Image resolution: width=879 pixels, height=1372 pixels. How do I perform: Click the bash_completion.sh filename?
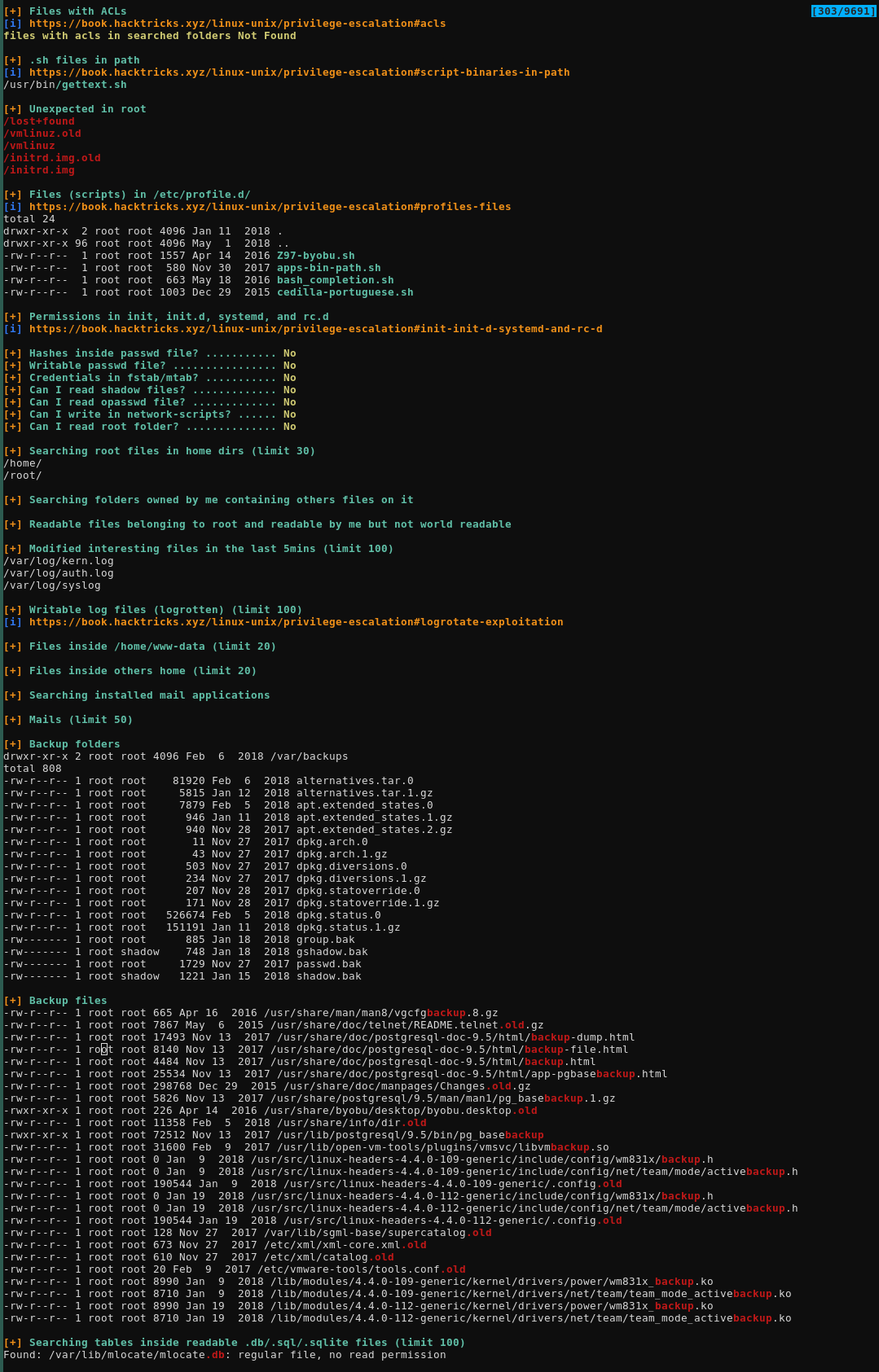[x=335, y=280]
